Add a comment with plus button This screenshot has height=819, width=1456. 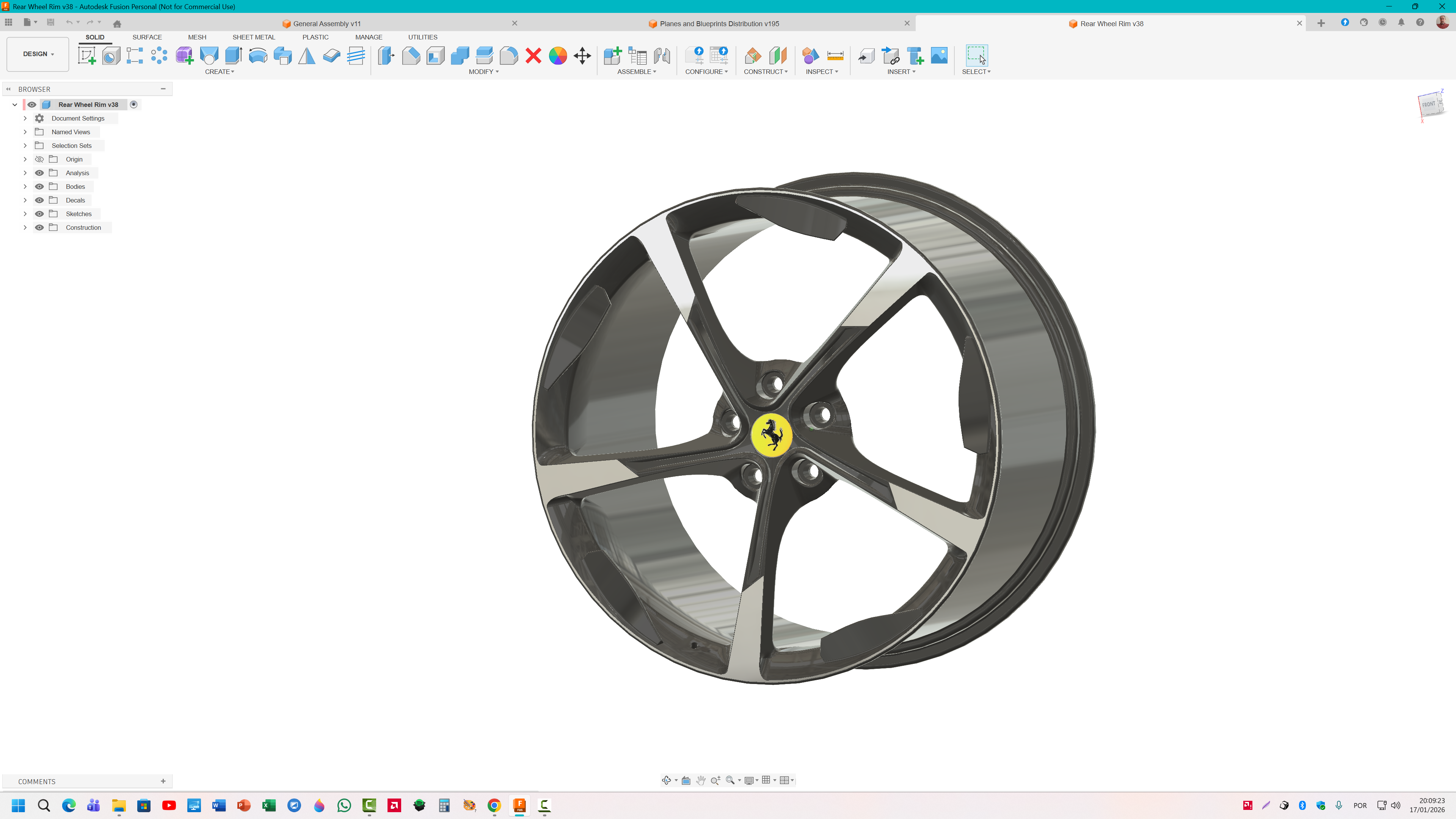(163, 781)
